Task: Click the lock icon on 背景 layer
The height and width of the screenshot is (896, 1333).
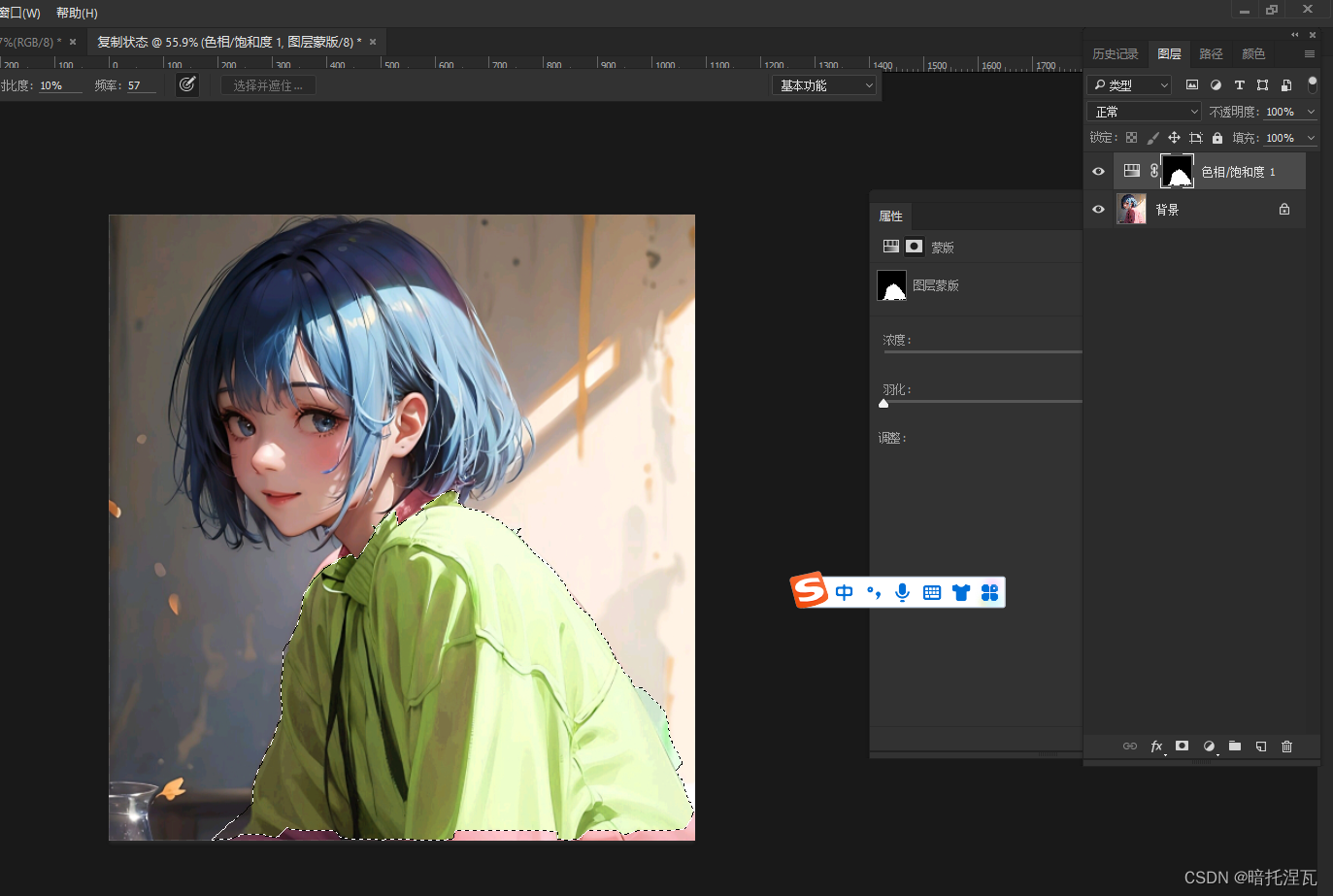Action: tap(1284, 209)
